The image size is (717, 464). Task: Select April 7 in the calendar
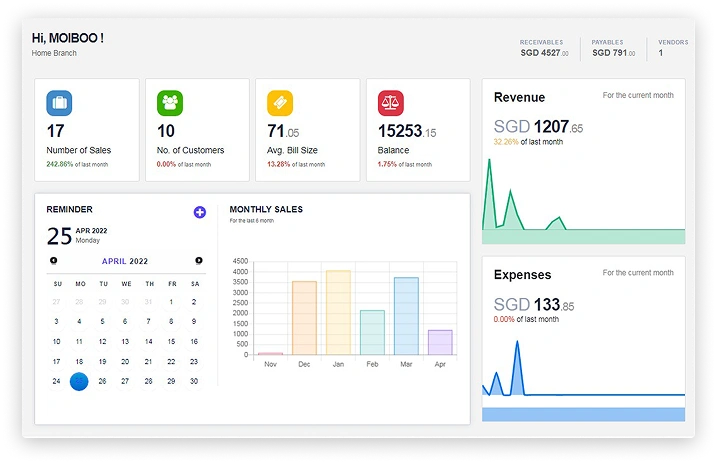148,321
